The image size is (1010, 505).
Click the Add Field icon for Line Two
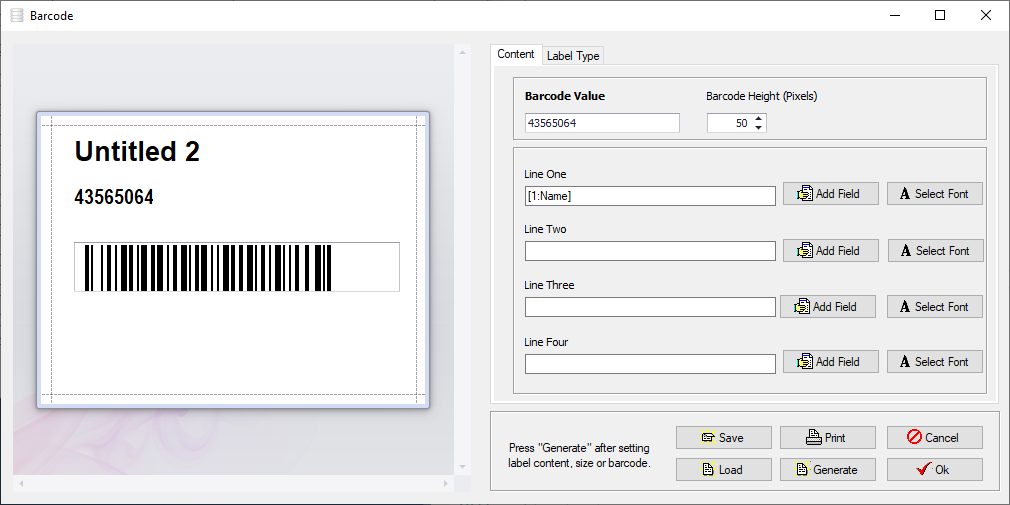tap(805, 251)
